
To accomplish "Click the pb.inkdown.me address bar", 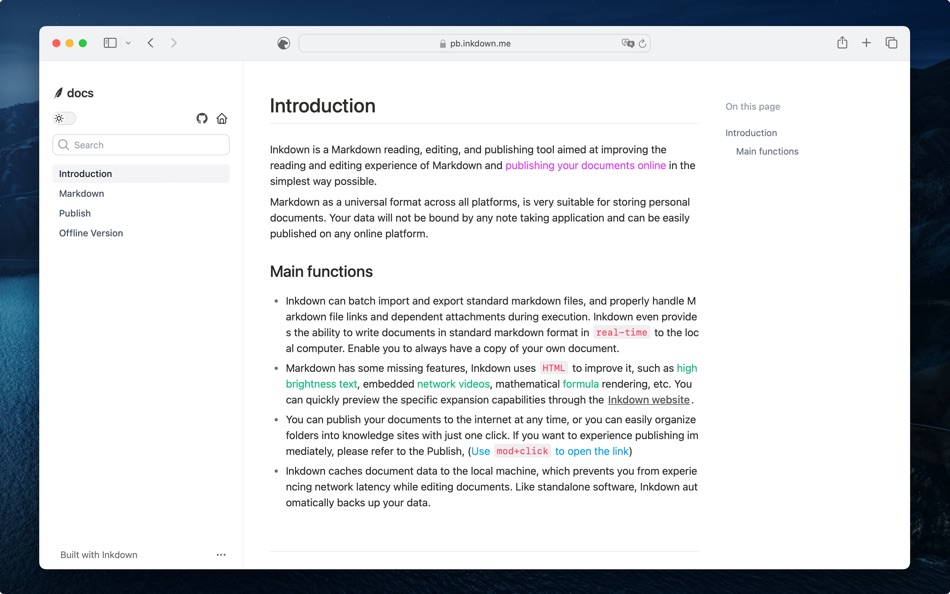I will click(474, 44).
